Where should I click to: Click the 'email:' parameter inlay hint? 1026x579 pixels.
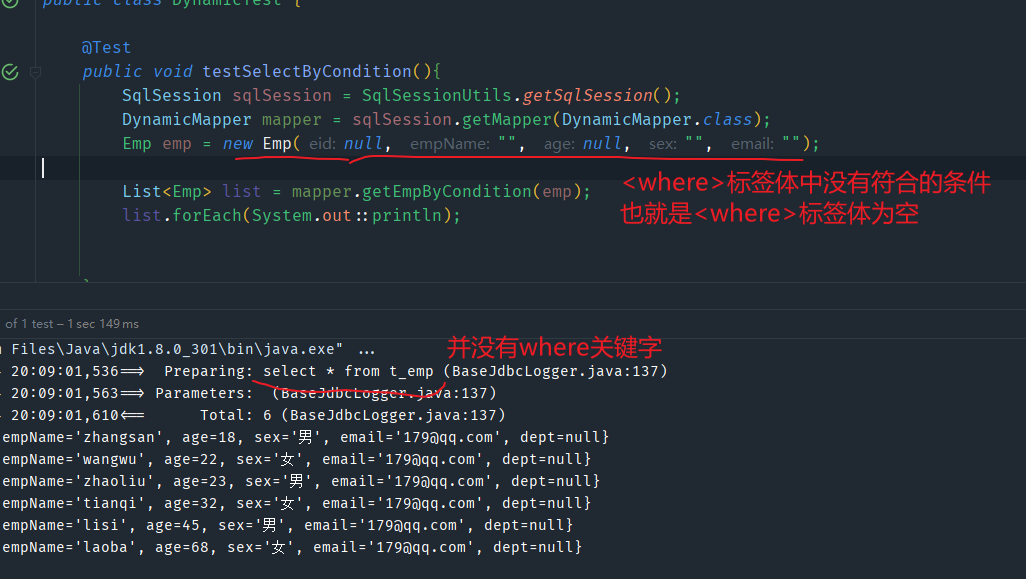tap(752, 145)
